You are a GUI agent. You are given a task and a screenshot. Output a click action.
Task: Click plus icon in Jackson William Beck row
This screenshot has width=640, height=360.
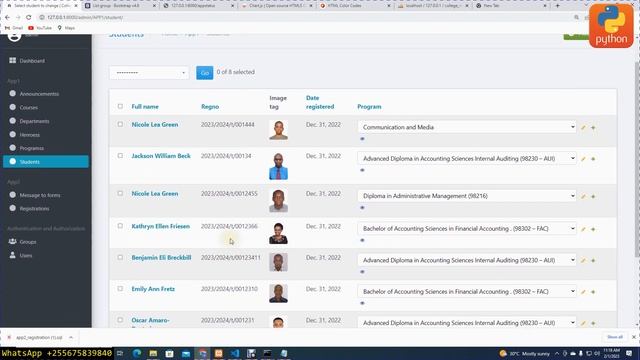[593, 159]
